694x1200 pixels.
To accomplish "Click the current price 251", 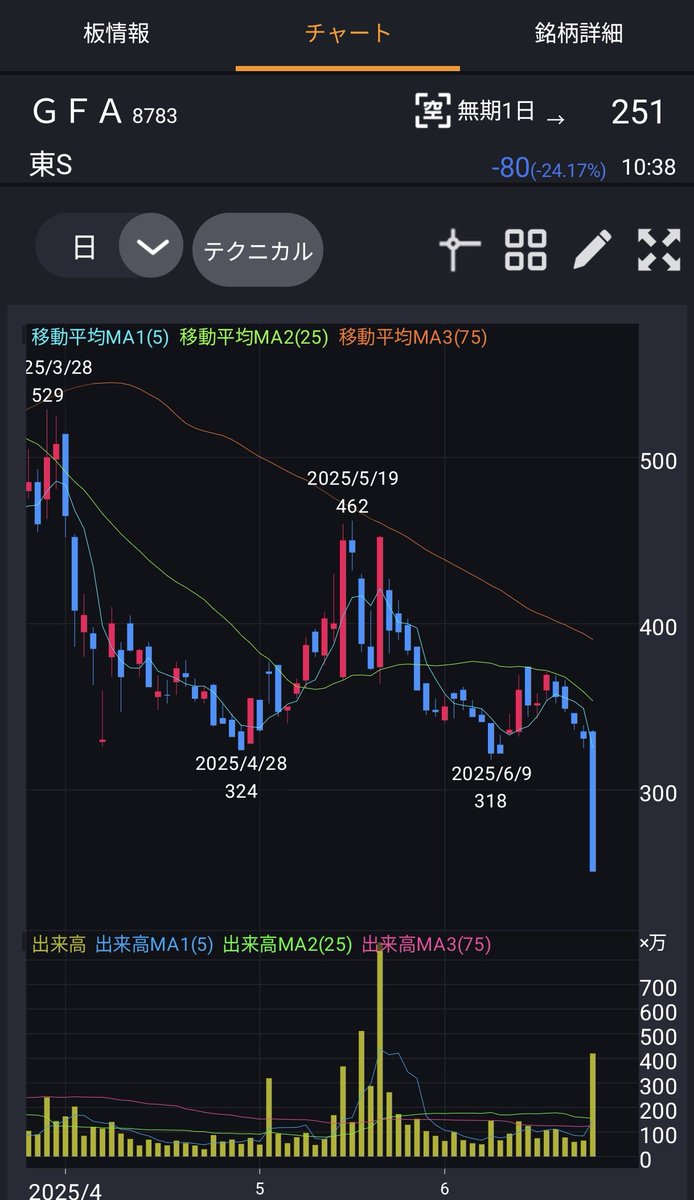I will 638,112.
